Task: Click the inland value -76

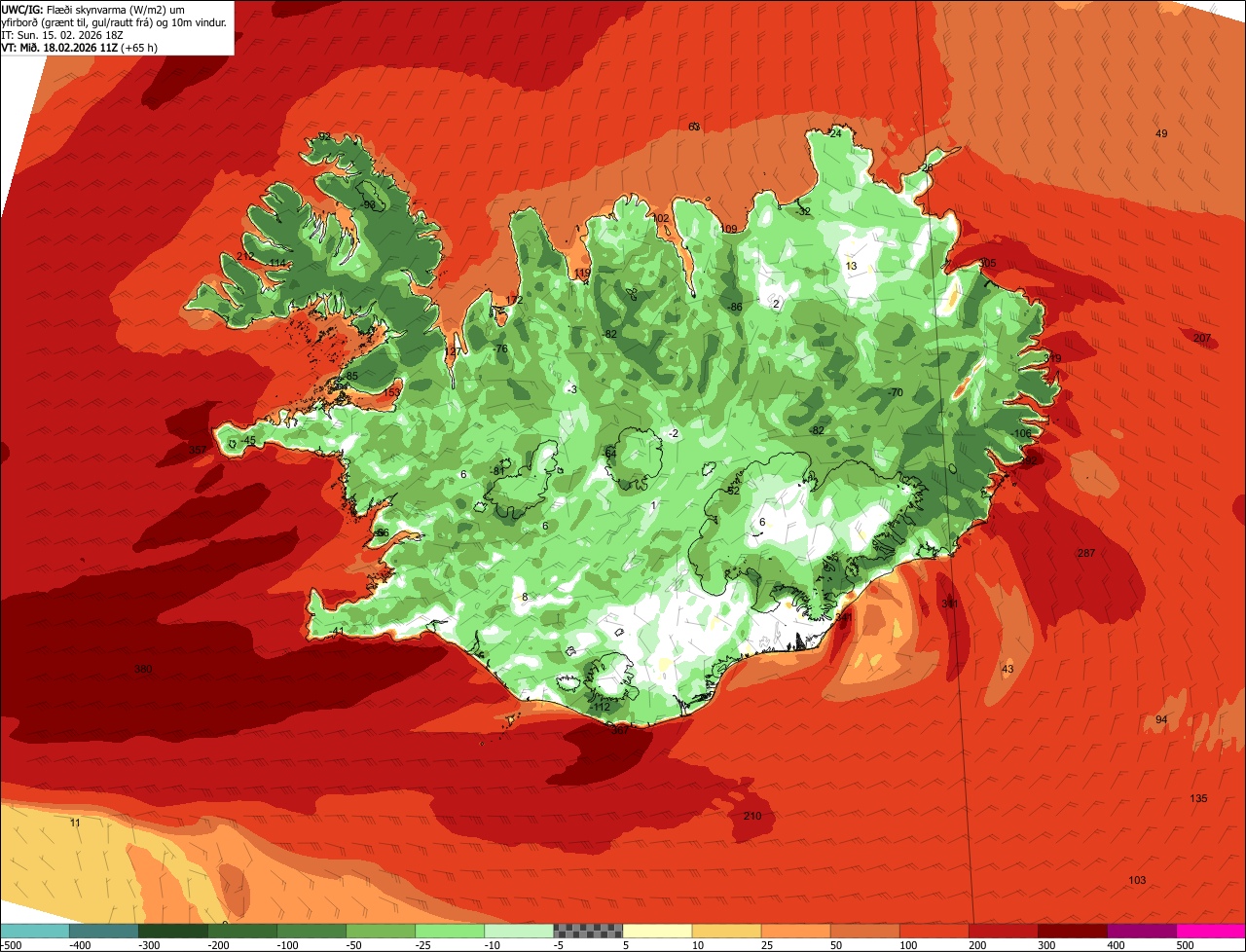Action: point(499,348)
